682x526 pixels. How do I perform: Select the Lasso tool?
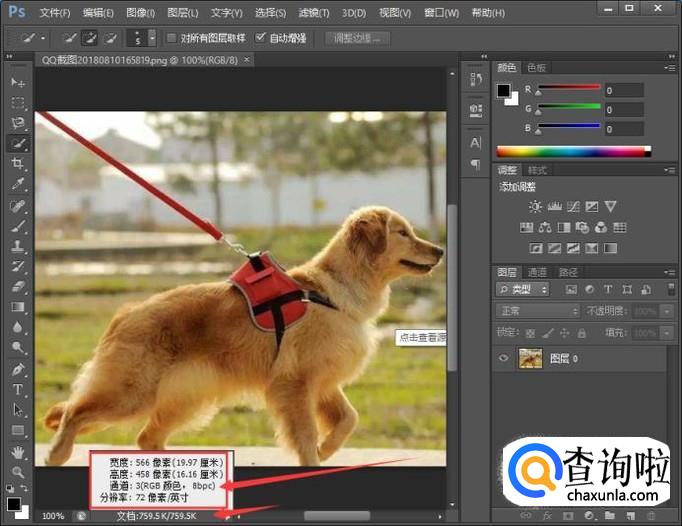[x=18, y=123]
